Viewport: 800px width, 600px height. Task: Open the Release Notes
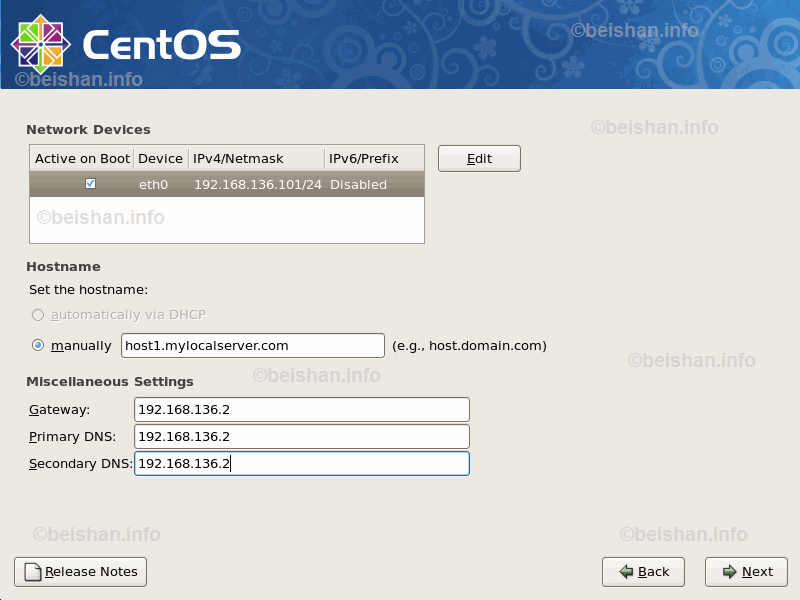coord(80,572)
